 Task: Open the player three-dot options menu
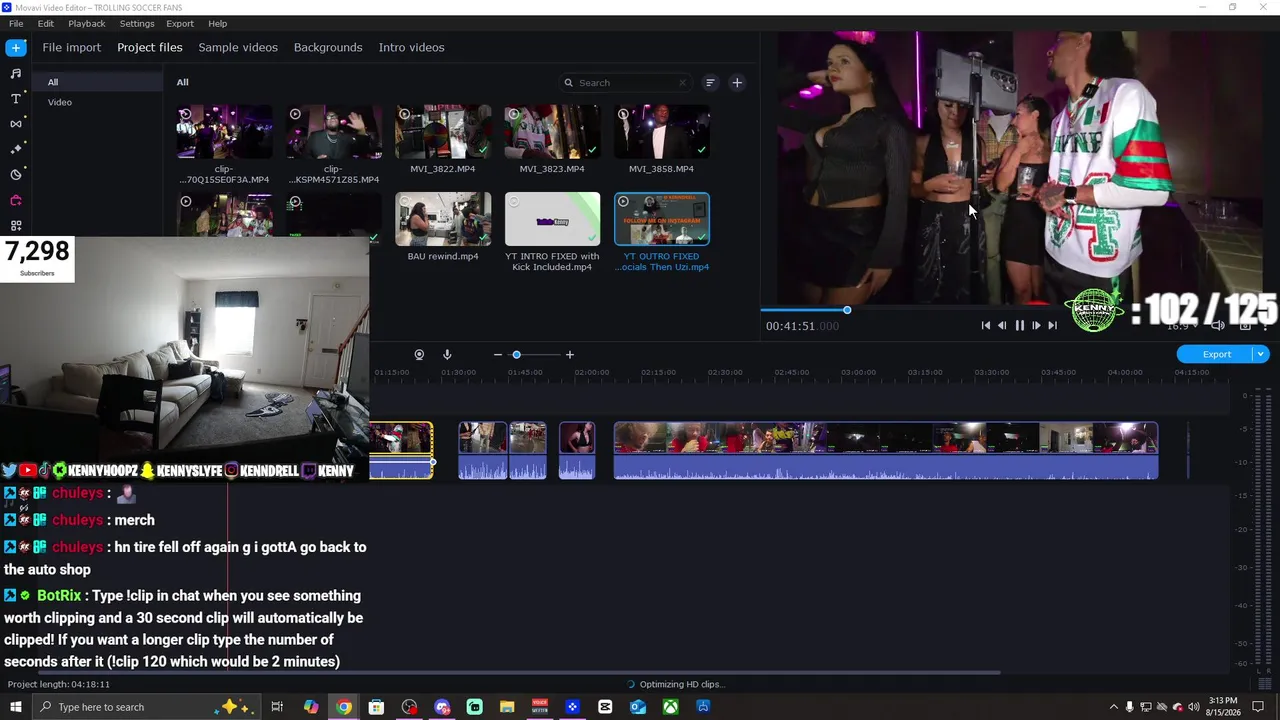[x=1266, y=325]
